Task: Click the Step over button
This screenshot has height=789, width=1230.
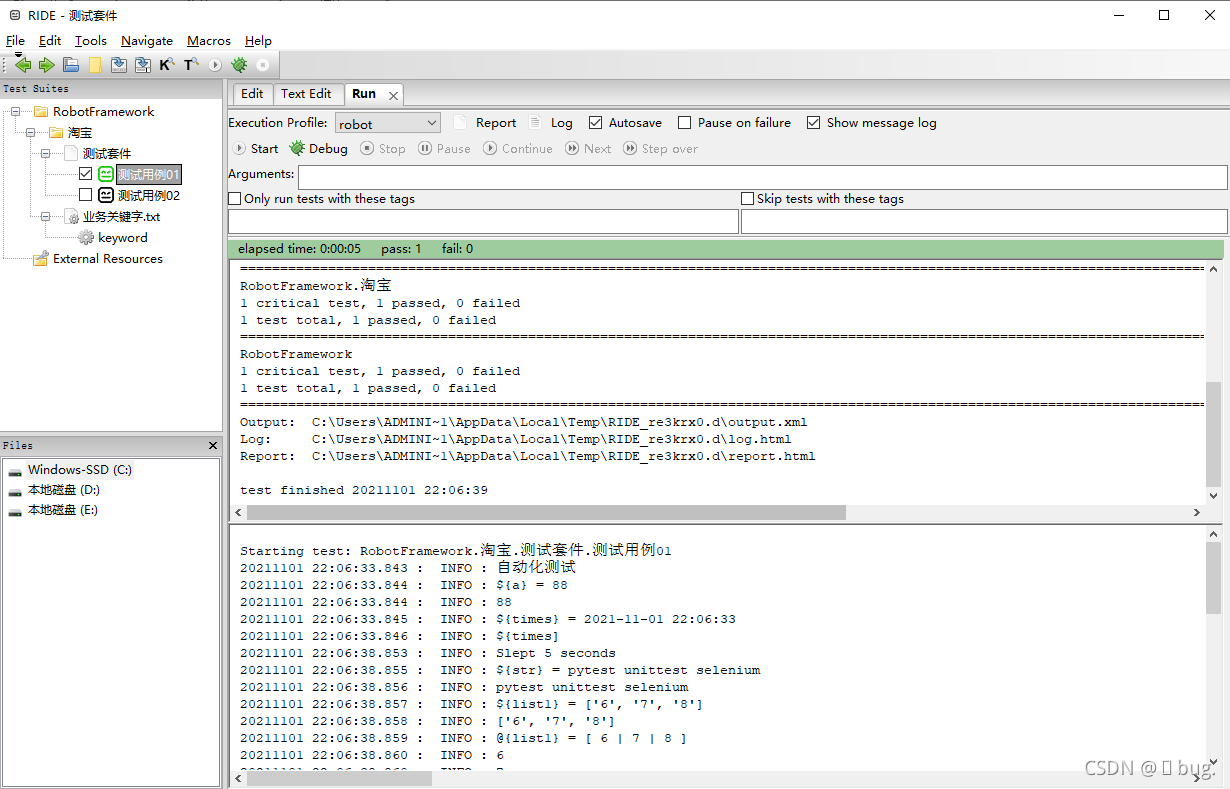Action: pyautogui.click(x=661, y=149)
